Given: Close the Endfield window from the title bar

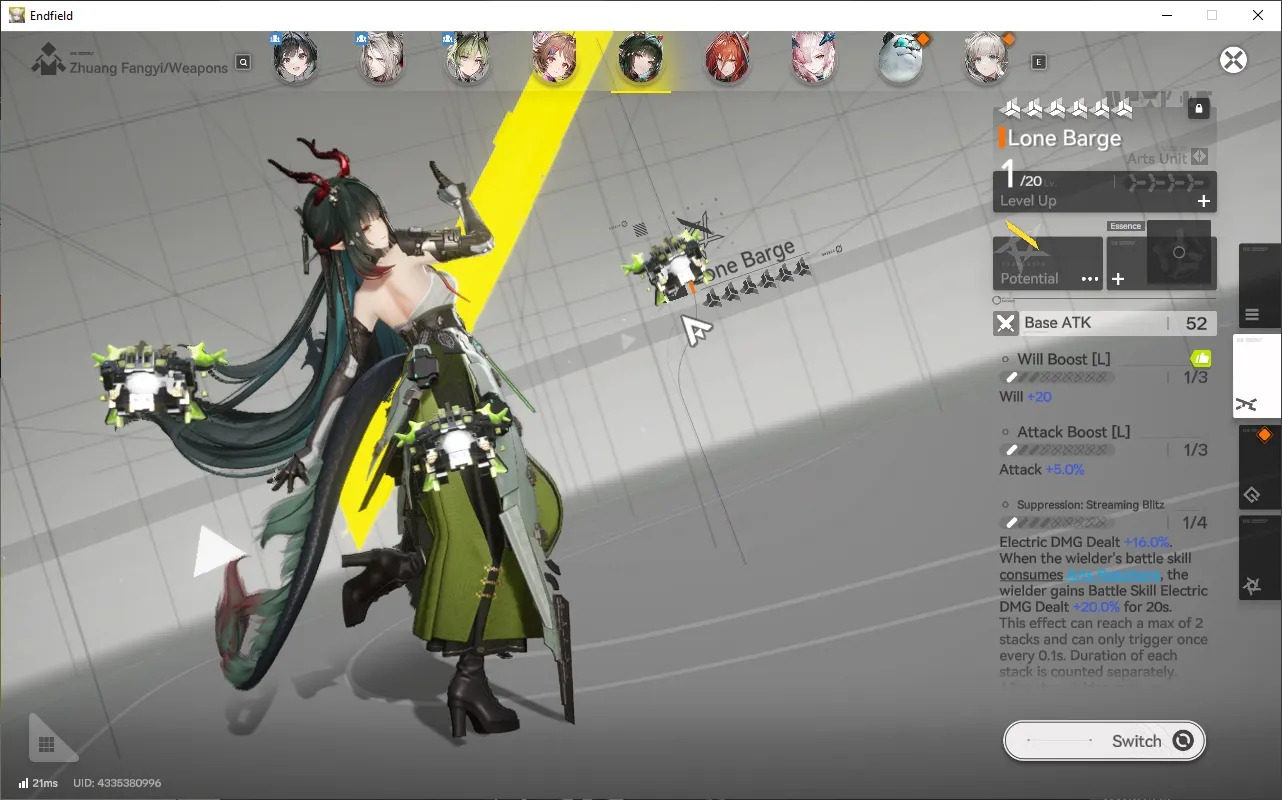Looking at the screenshot, I should point(1258,15).
